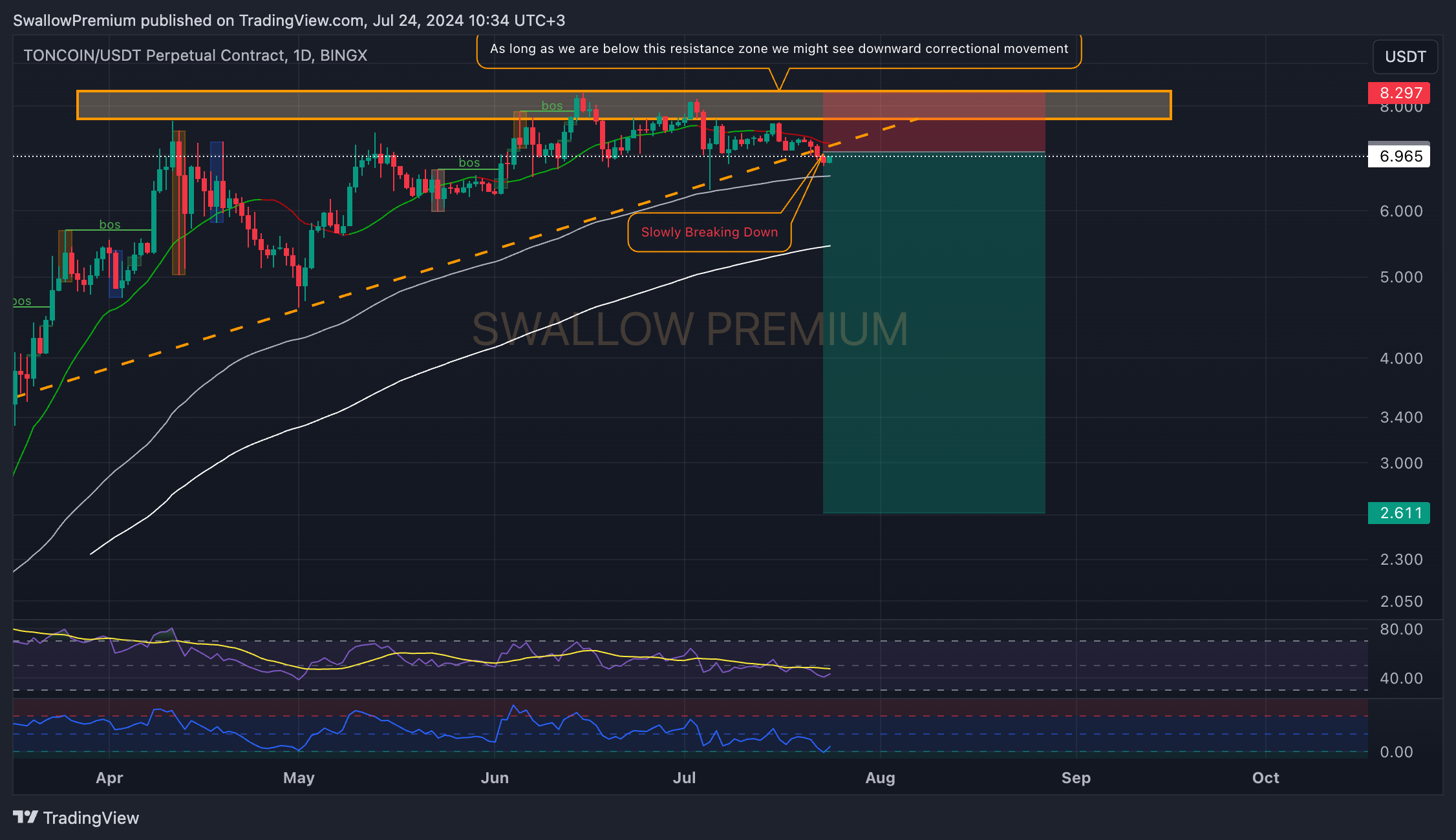Click the SwallowPremium published header text
Screen dimensions: 1456x840
pyautogui.click(x=289, y=21)
